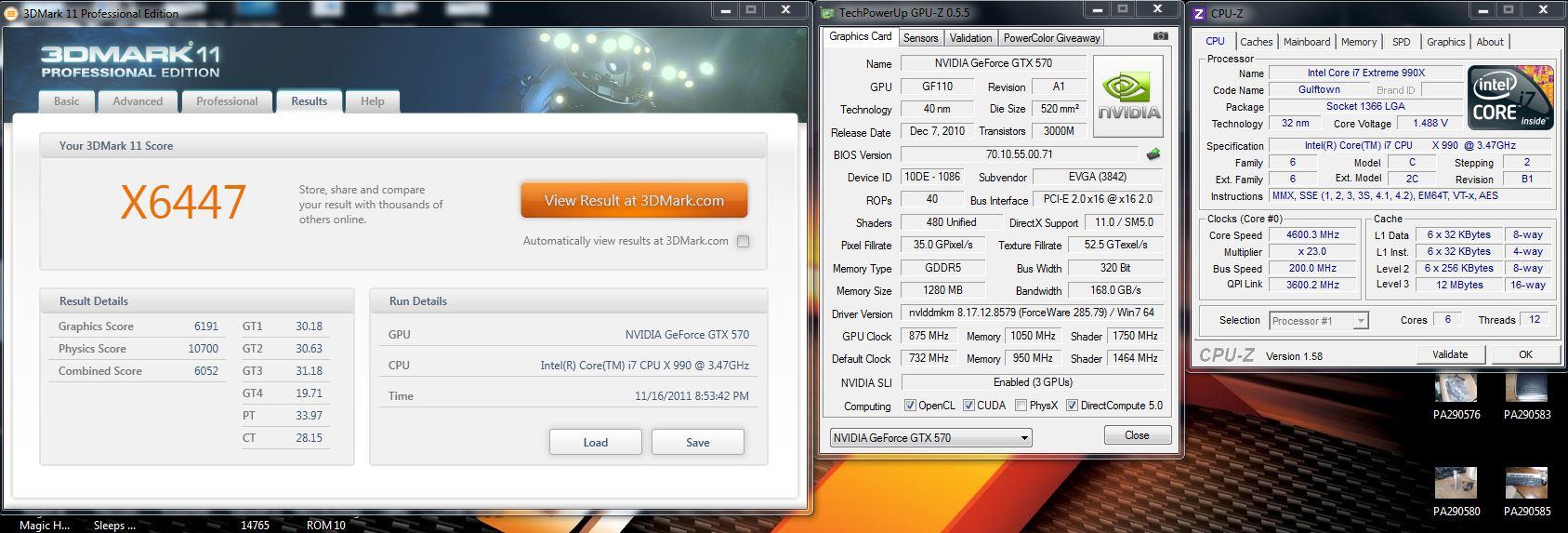Click the BIOS Version field 70.10.55.00.71
The width and height of the screenshot is (1568, 533).
(x=1019, y=154)
